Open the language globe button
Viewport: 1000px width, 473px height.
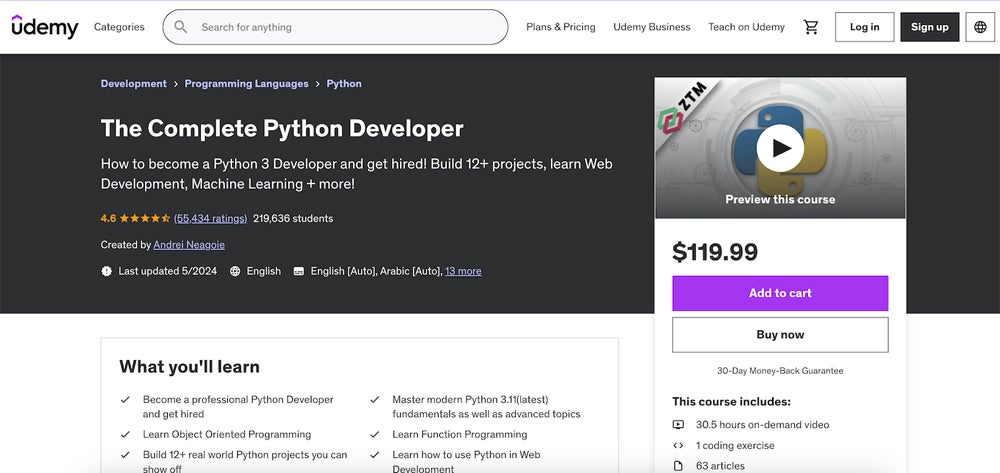[x=980, y=27]
